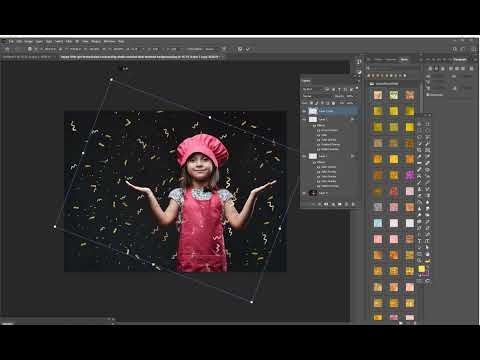Hide the third layer with eye icon
Viewport: 480px width, 360px height.
click(304, 156)
